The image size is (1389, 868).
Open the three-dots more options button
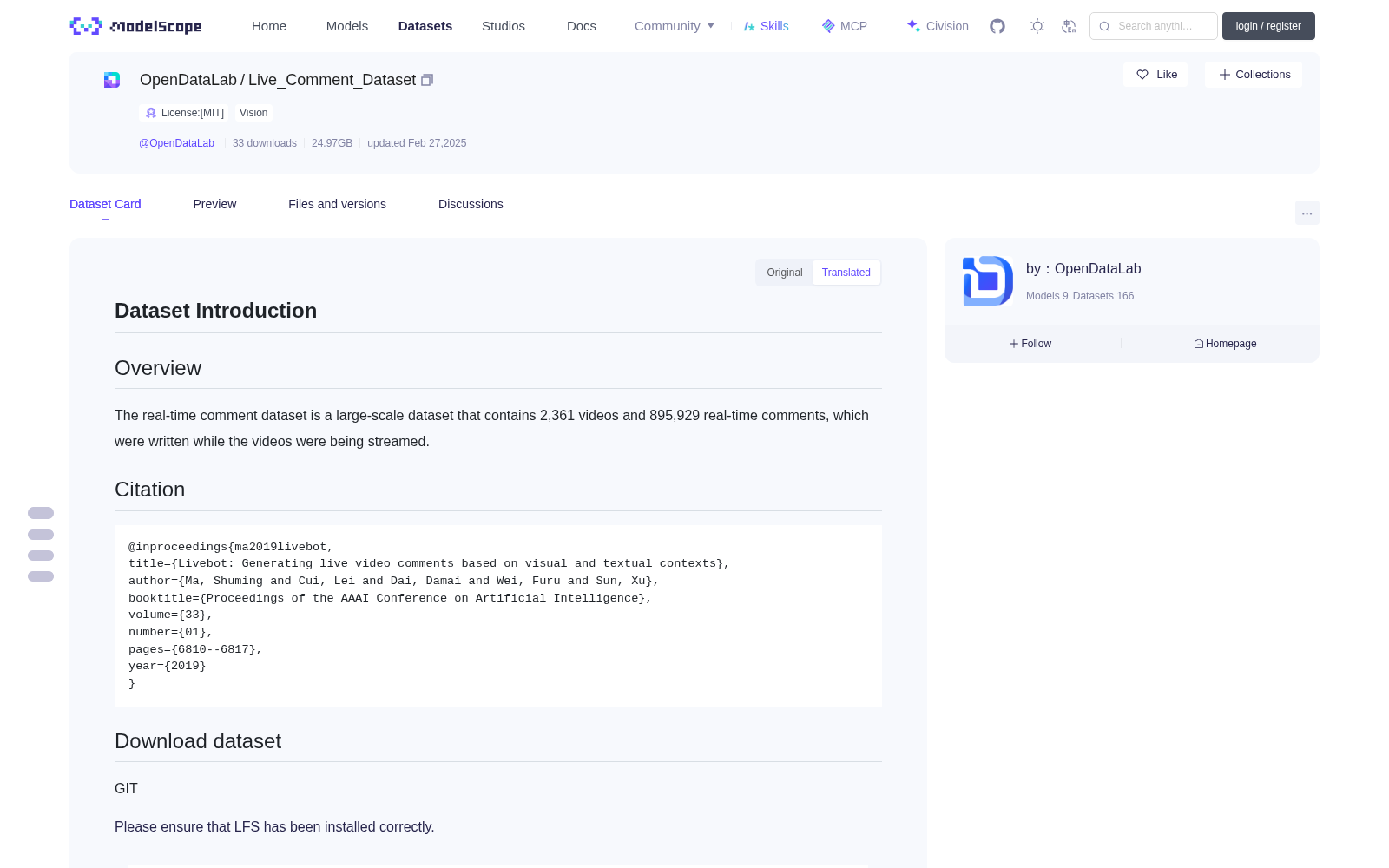[1307, 213]
